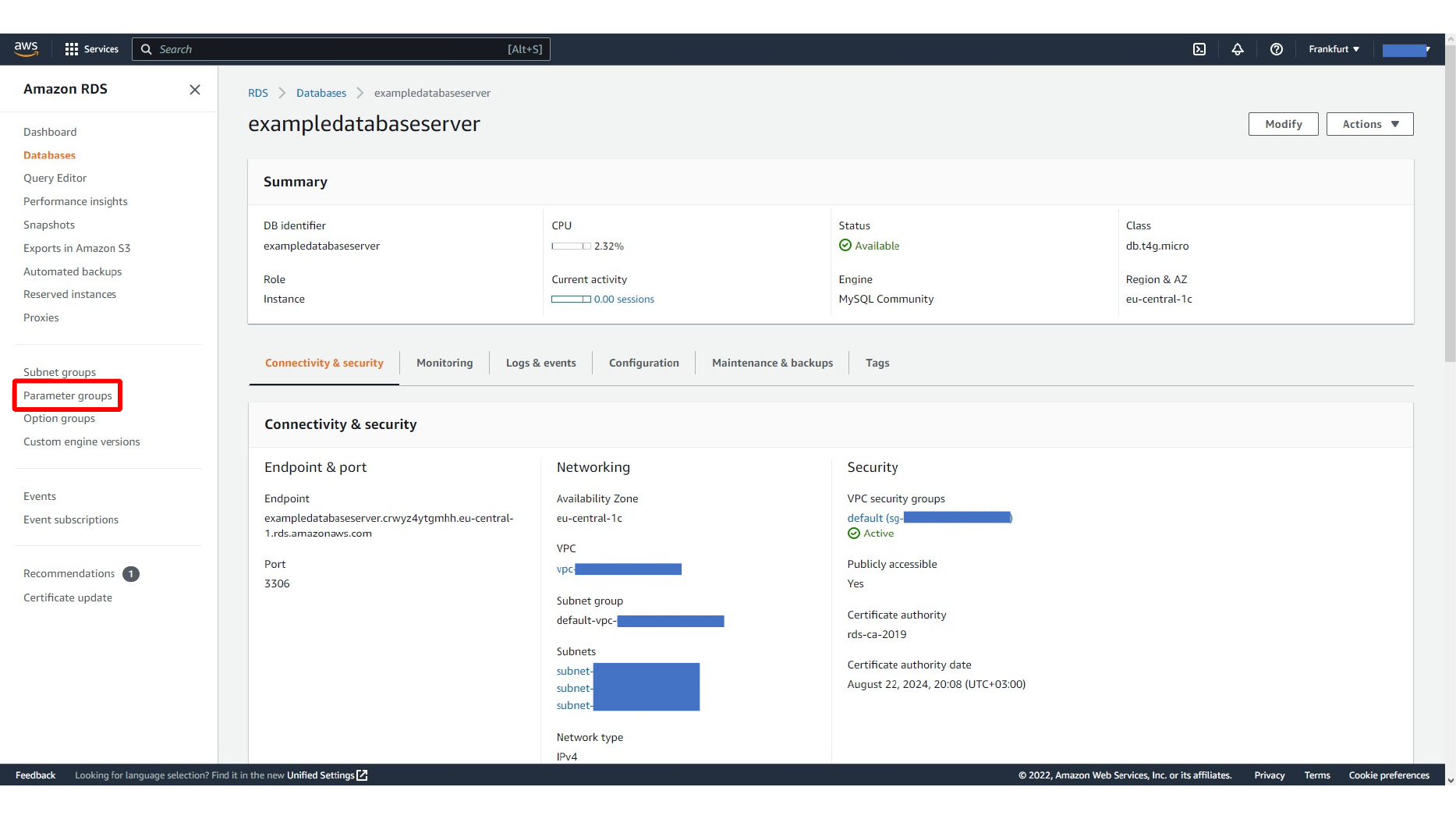This screenshot has width=1456, height=819.
Task: Click the AWS logo home icon
Action: [27, 48]
